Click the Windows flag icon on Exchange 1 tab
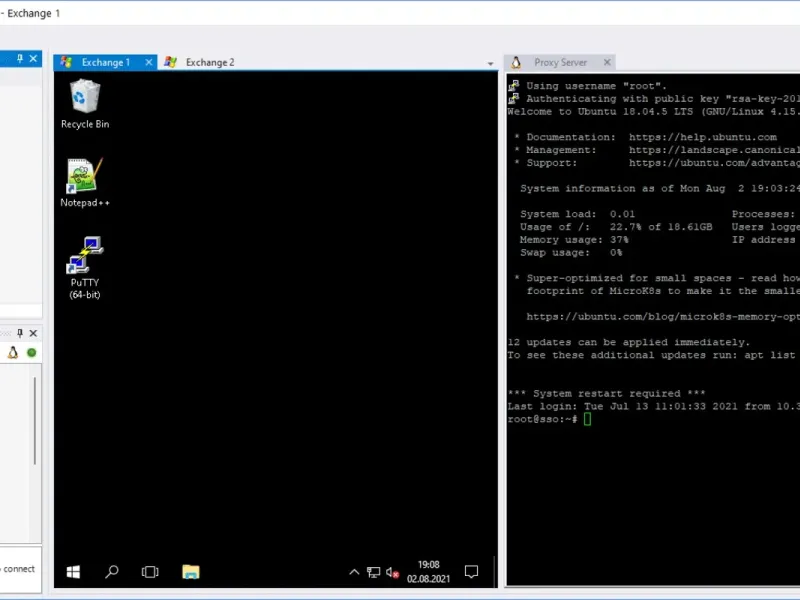 (66, 62)
